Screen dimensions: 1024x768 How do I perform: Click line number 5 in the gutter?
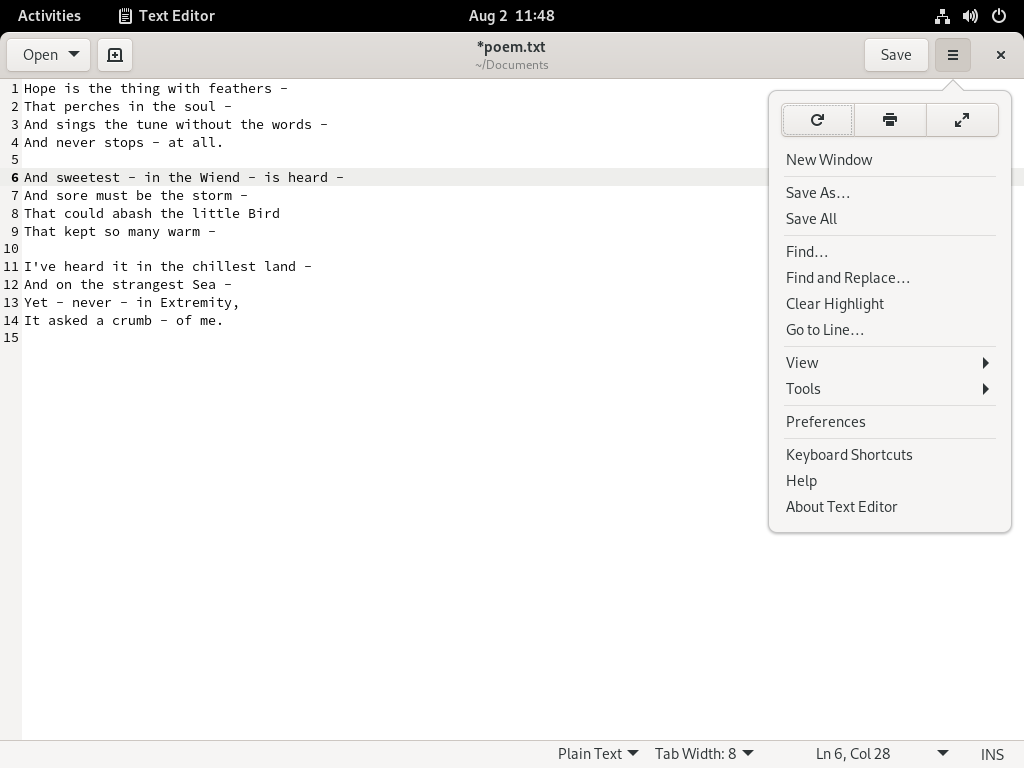point(15,160)
